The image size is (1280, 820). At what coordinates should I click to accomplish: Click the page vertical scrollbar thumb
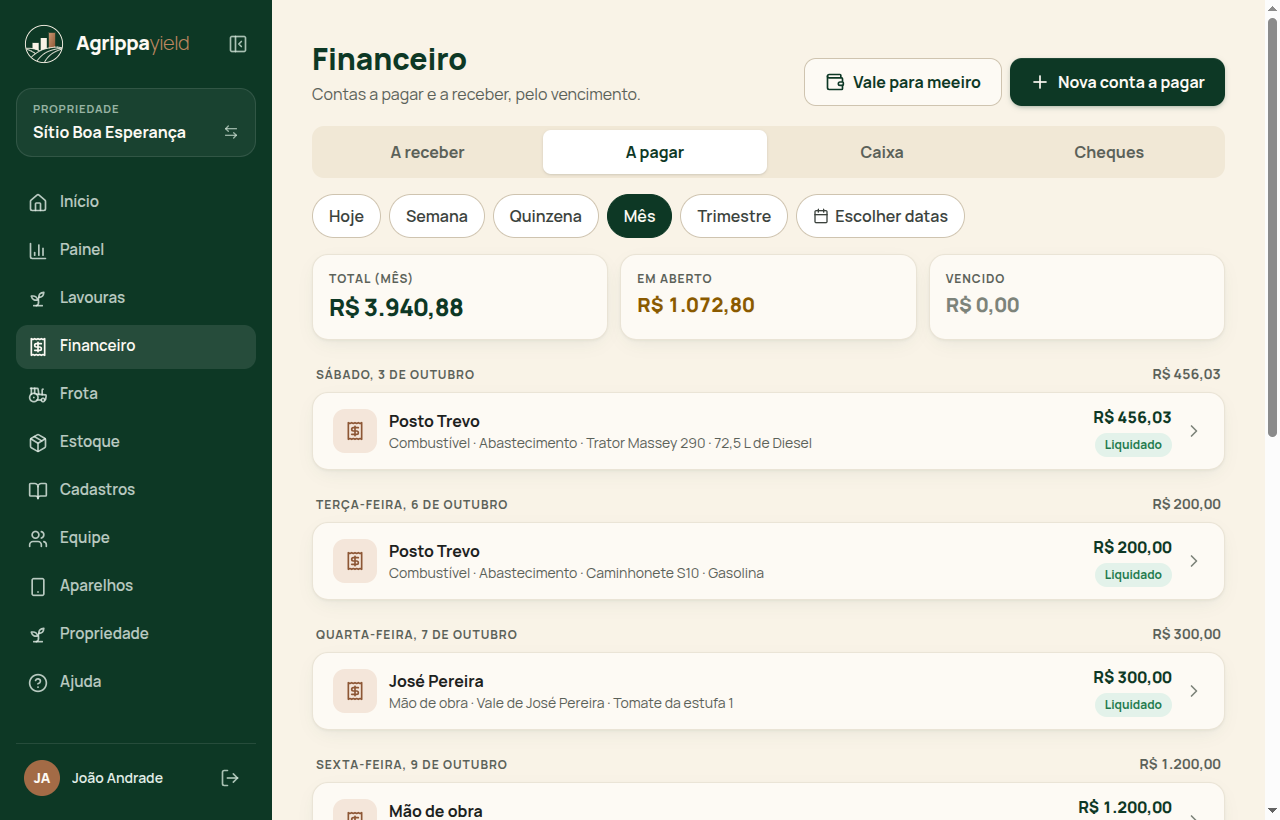pyautogui.click(x=1272, y=227)
